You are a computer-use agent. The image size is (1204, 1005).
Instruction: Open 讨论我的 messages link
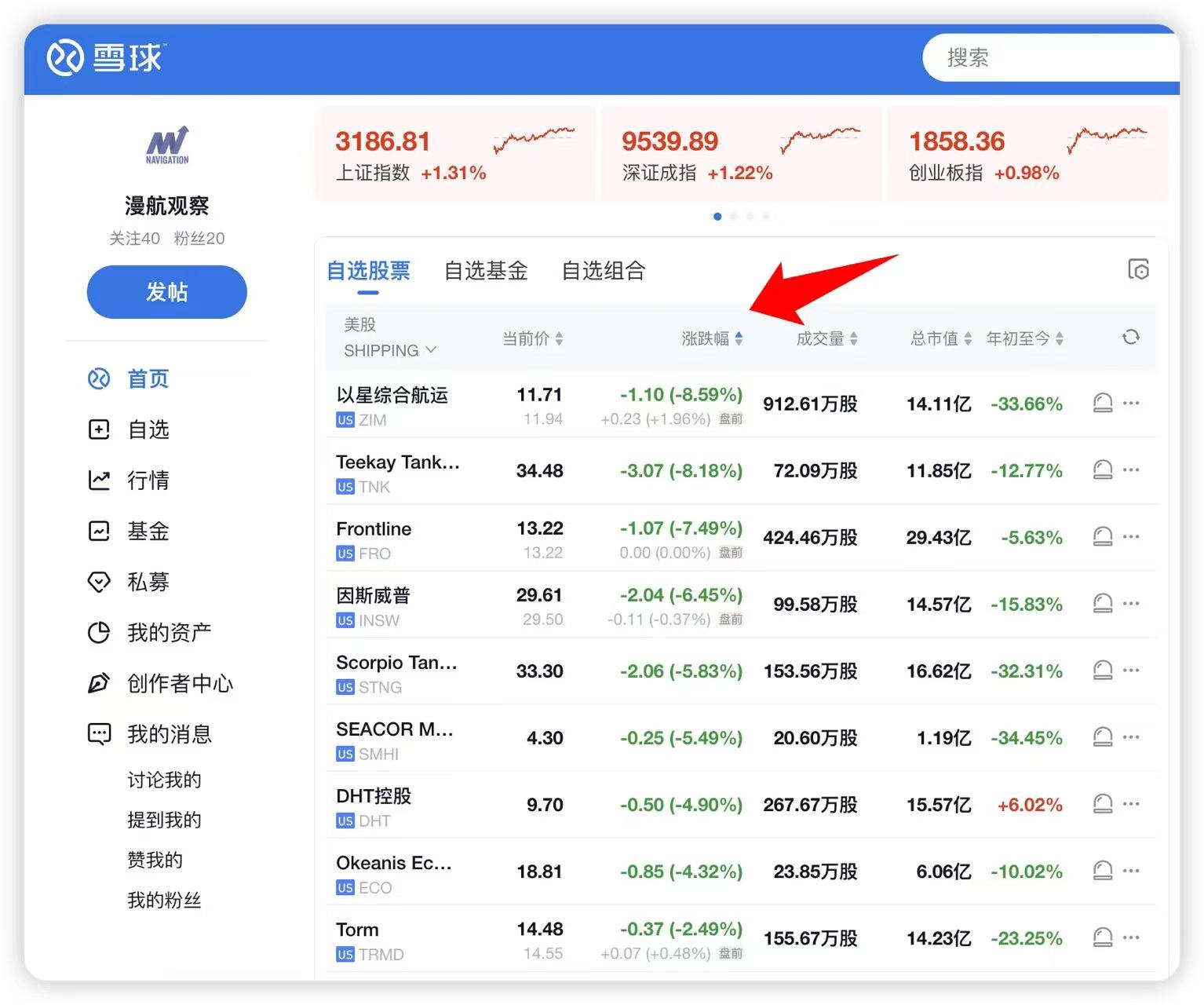[x=164, y=780]
